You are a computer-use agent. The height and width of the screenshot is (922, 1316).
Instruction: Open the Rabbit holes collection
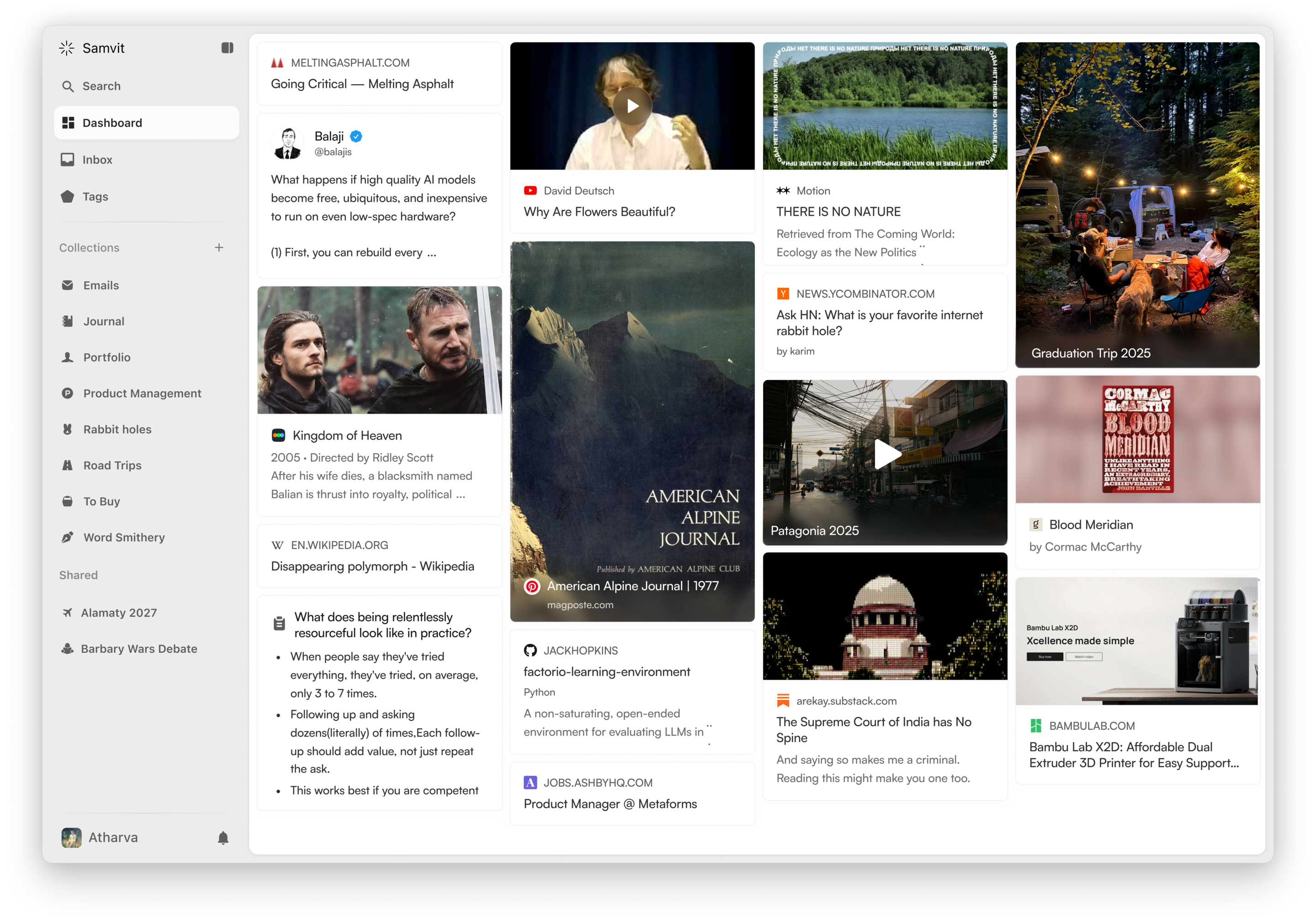pos(147,430)
